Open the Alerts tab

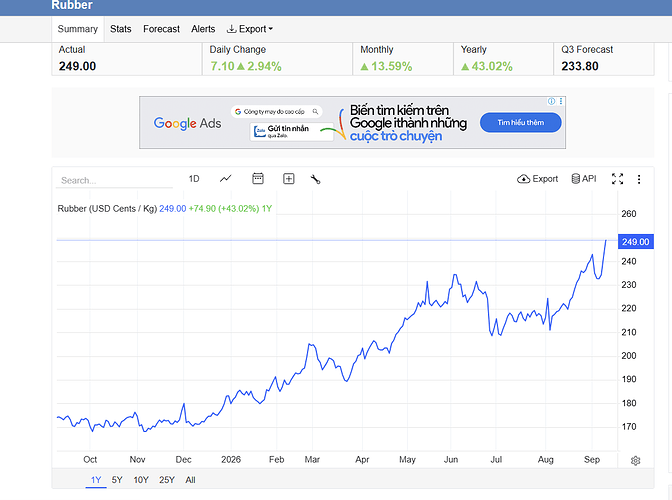pos(203,29)
